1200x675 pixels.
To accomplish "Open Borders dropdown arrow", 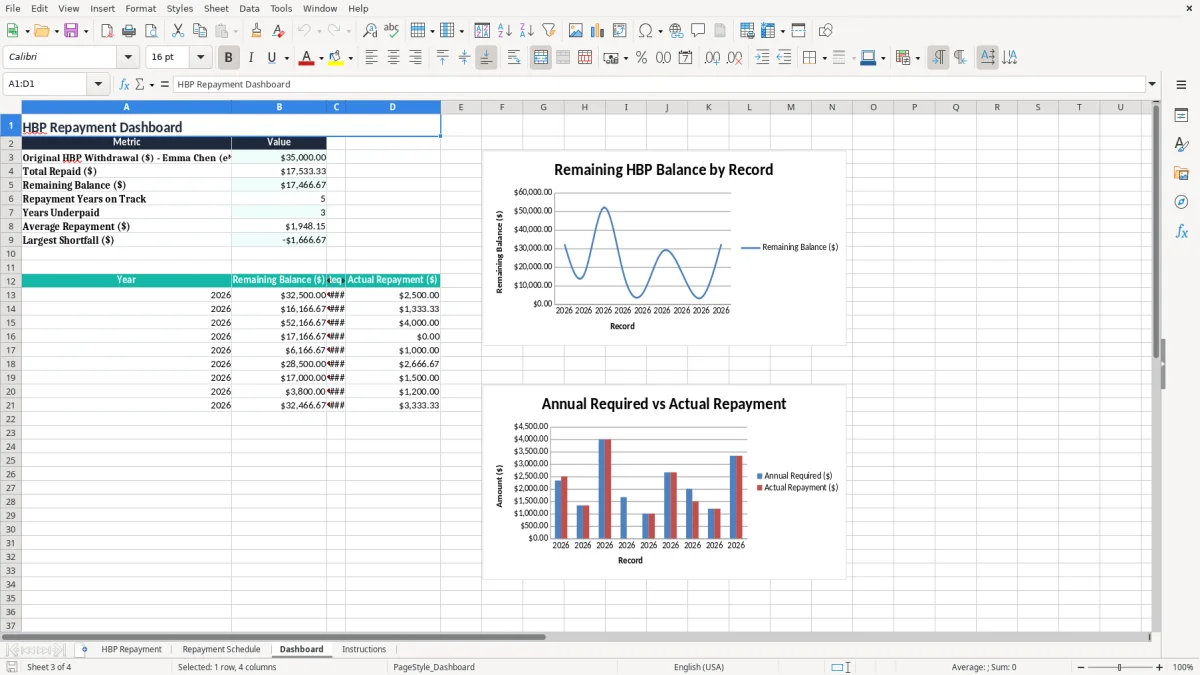I will click(x=824, y=58).
